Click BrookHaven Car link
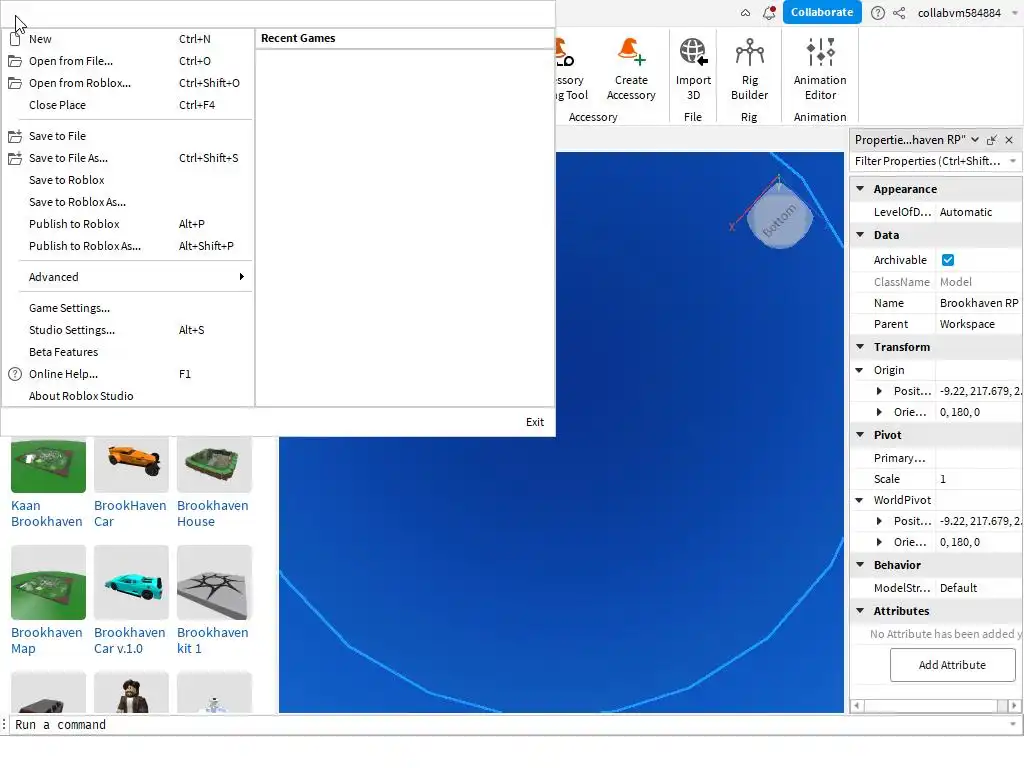This screenshot has height=768, width=1024. coord(130,513)
